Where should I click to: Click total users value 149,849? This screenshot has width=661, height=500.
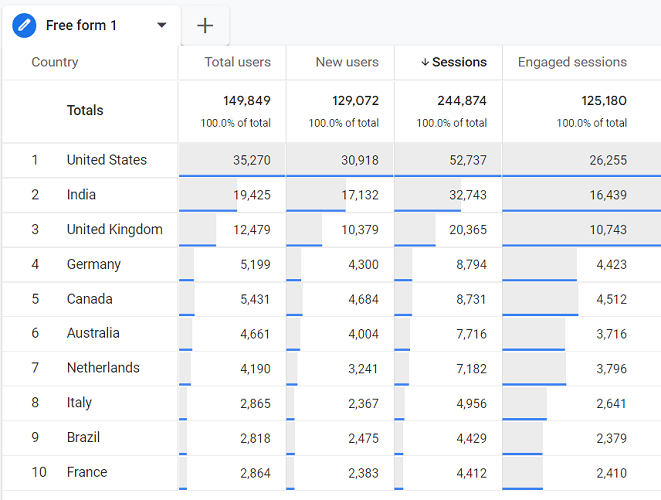click(247, 101)
